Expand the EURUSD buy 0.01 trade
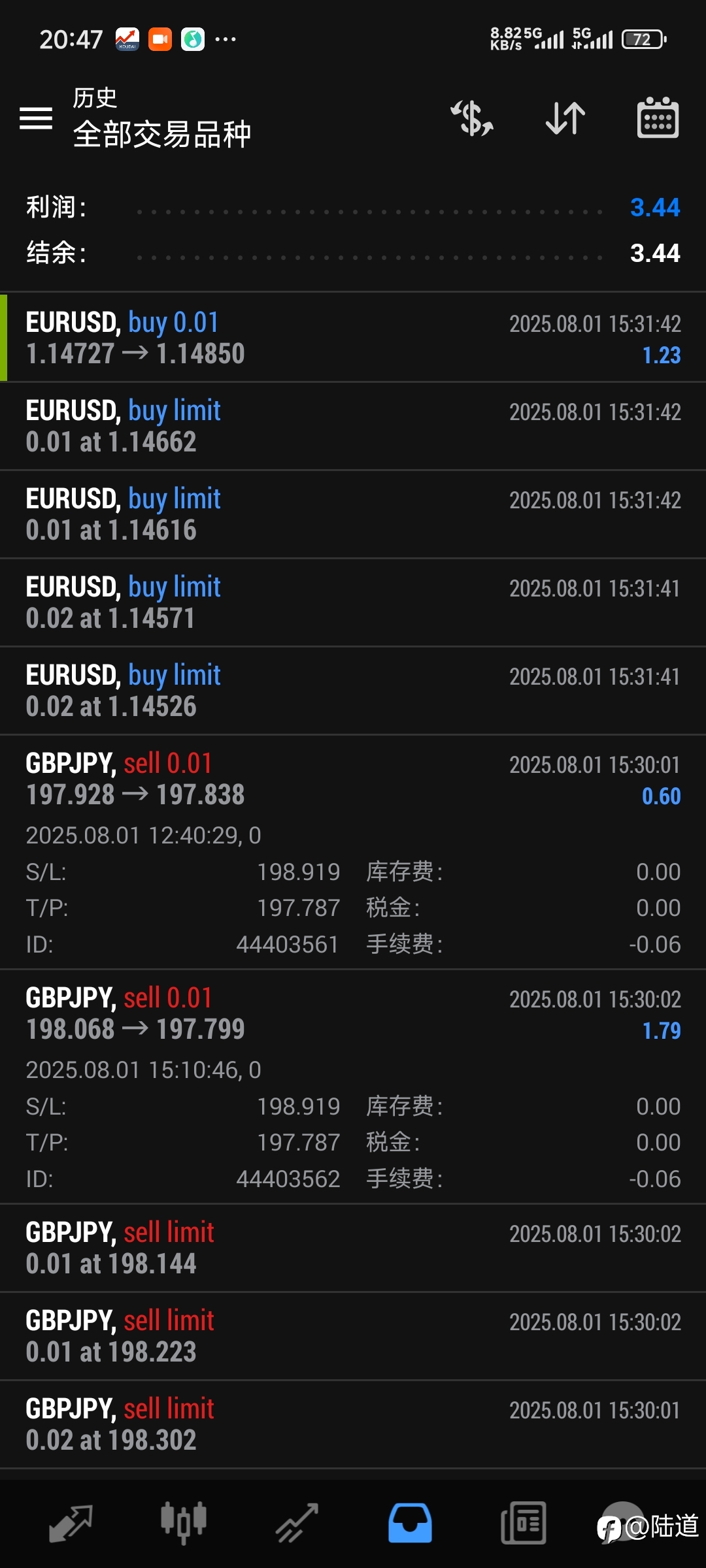Image resolution: width=706 pixels, height=1568 pixels. click(x=353, y=338)
